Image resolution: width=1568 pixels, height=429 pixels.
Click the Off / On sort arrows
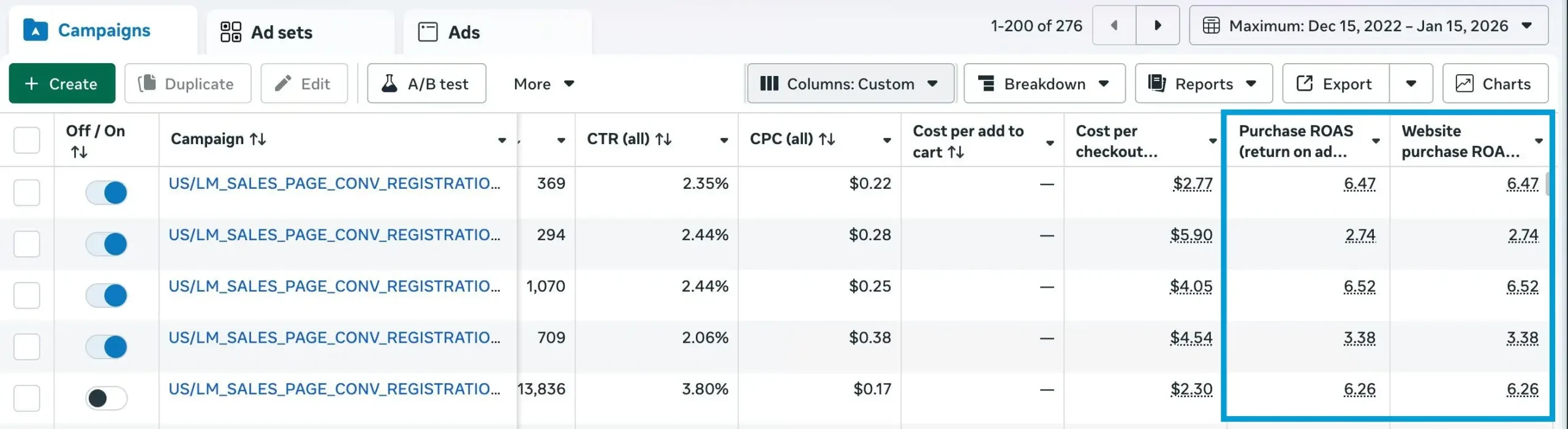pyautogui.click(x=79, y=152)
